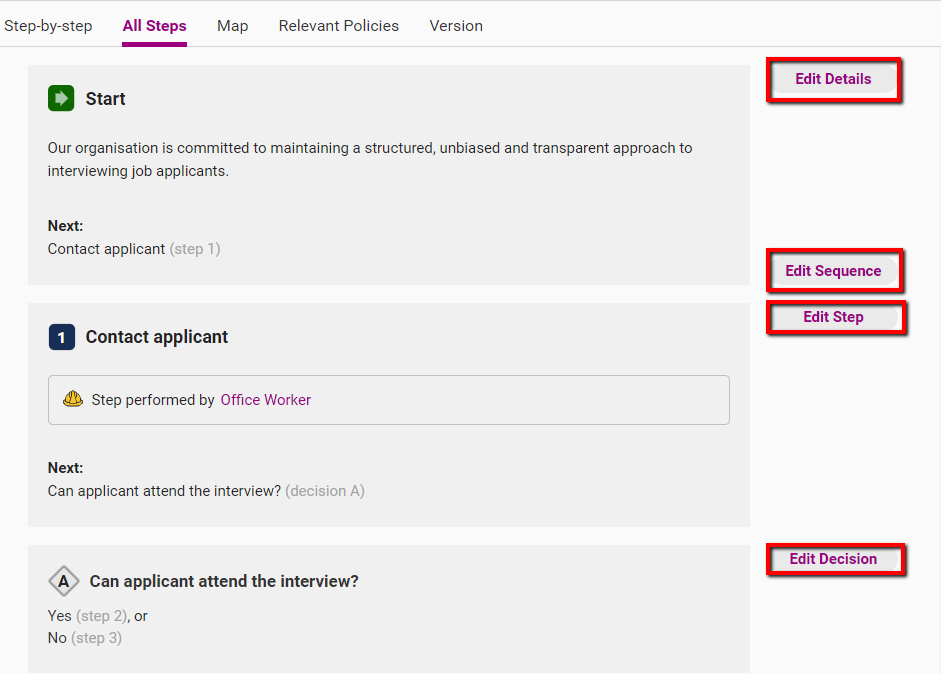The image size is (941, 674).
Task: Click the Start heading
Action: (x=106, y=99)
